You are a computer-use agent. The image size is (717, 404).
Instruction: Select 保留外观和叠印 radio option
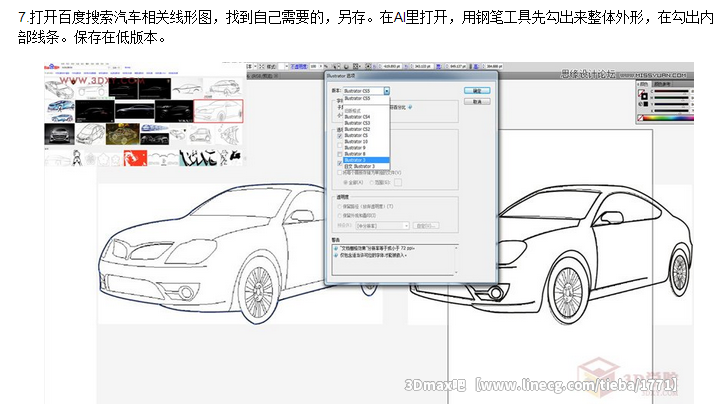pyautogui.click(x=340, y=216)
